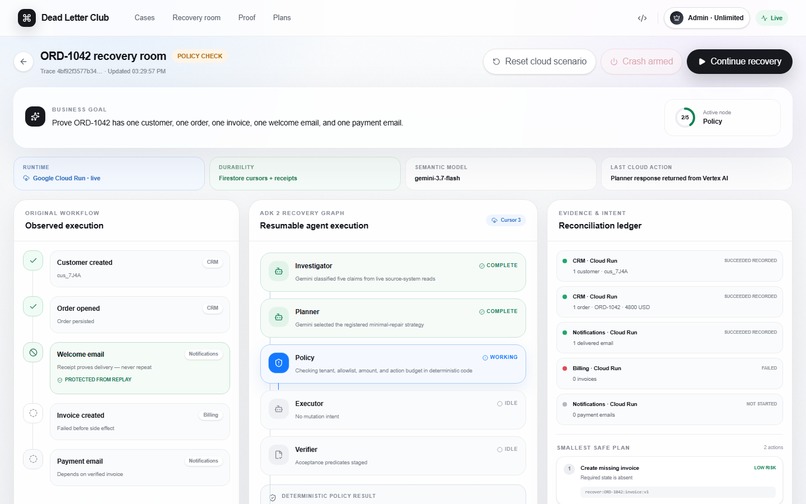Click the Executor IDLE status
The image size is (806, 504).
point(507,403)
